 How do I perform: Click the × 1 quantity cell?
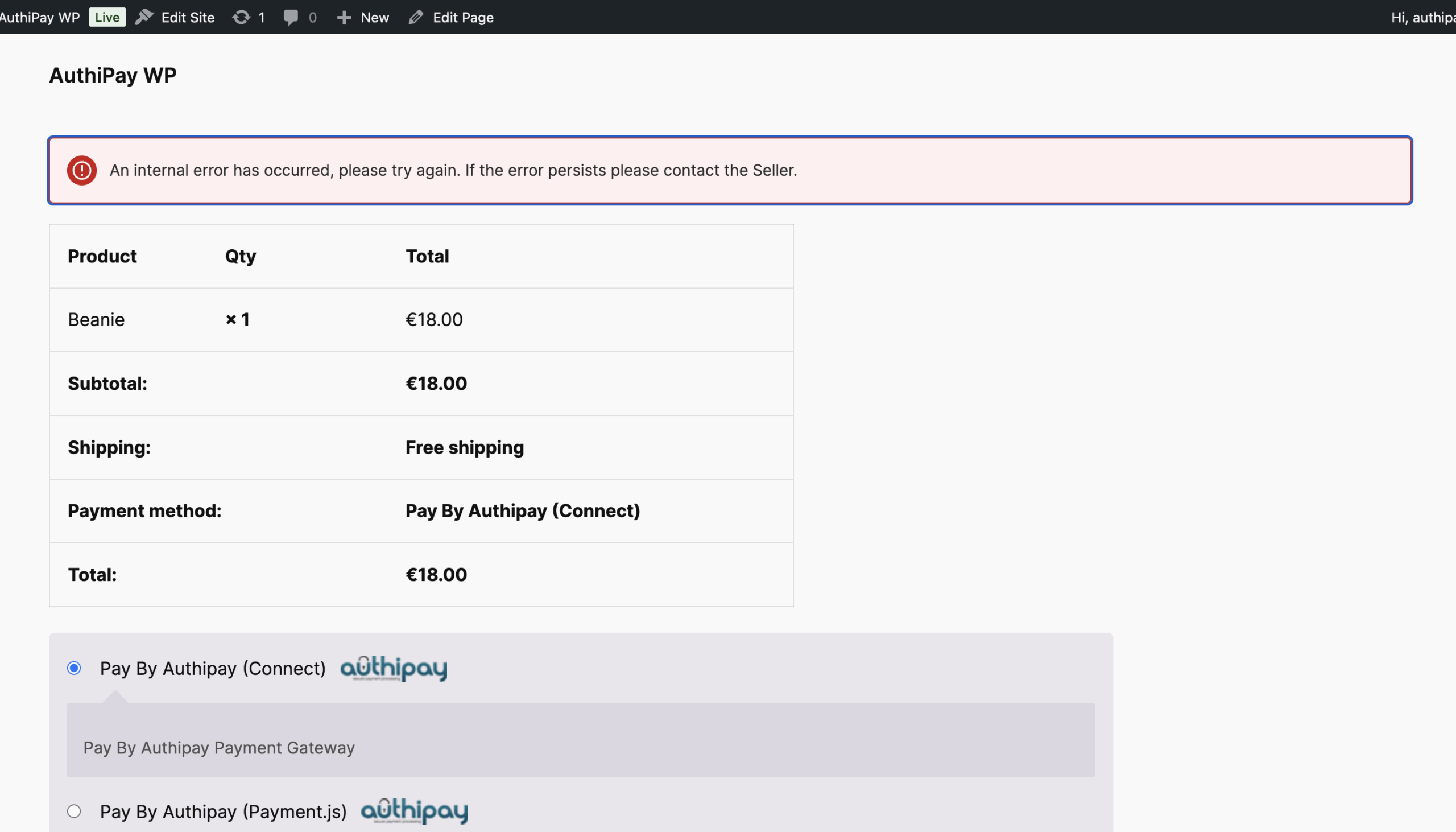tap(238, 319)
